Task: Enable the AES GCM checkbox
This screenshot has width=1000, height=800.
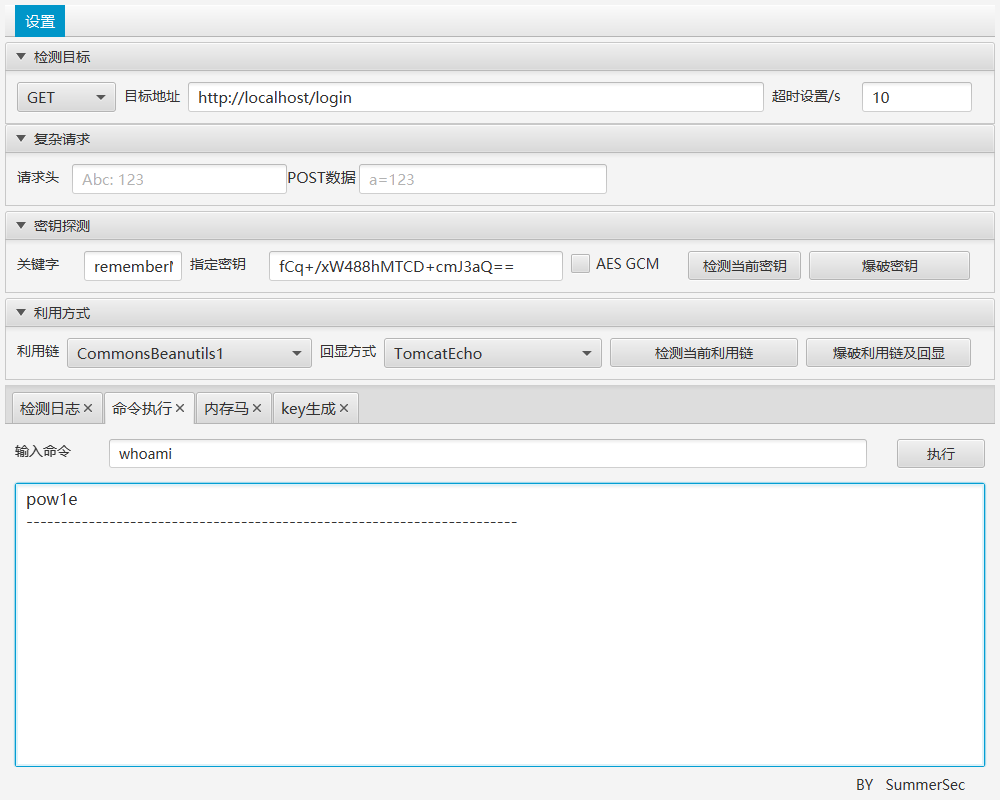Action: coord(580,264)
